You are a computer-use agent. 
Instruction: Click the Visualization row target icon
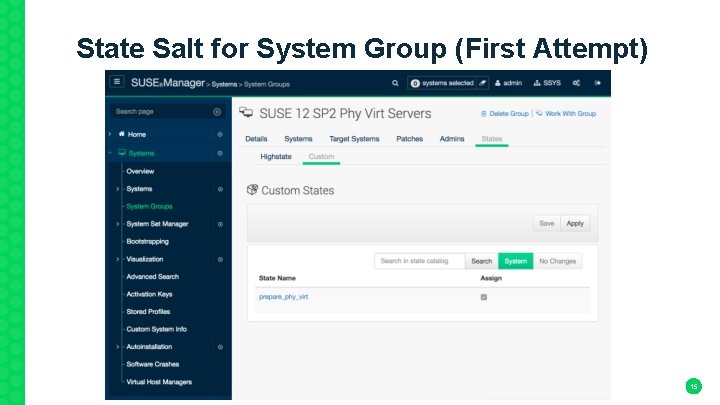[220, 259]
